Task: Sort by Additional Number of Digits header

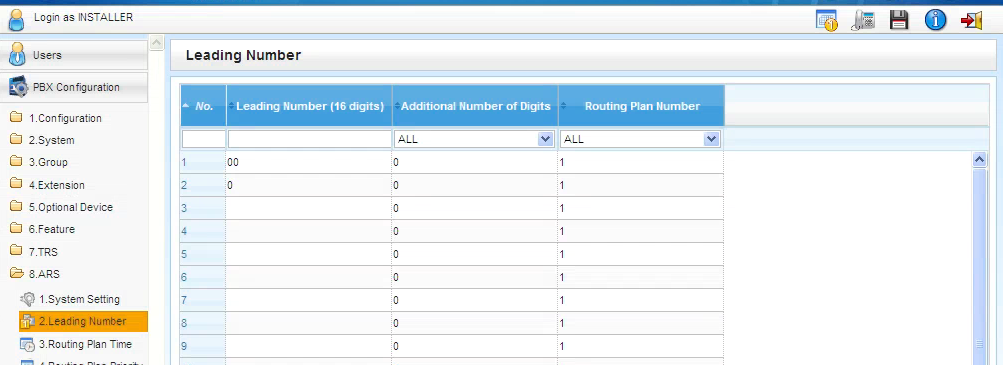Action: point(475,106)
